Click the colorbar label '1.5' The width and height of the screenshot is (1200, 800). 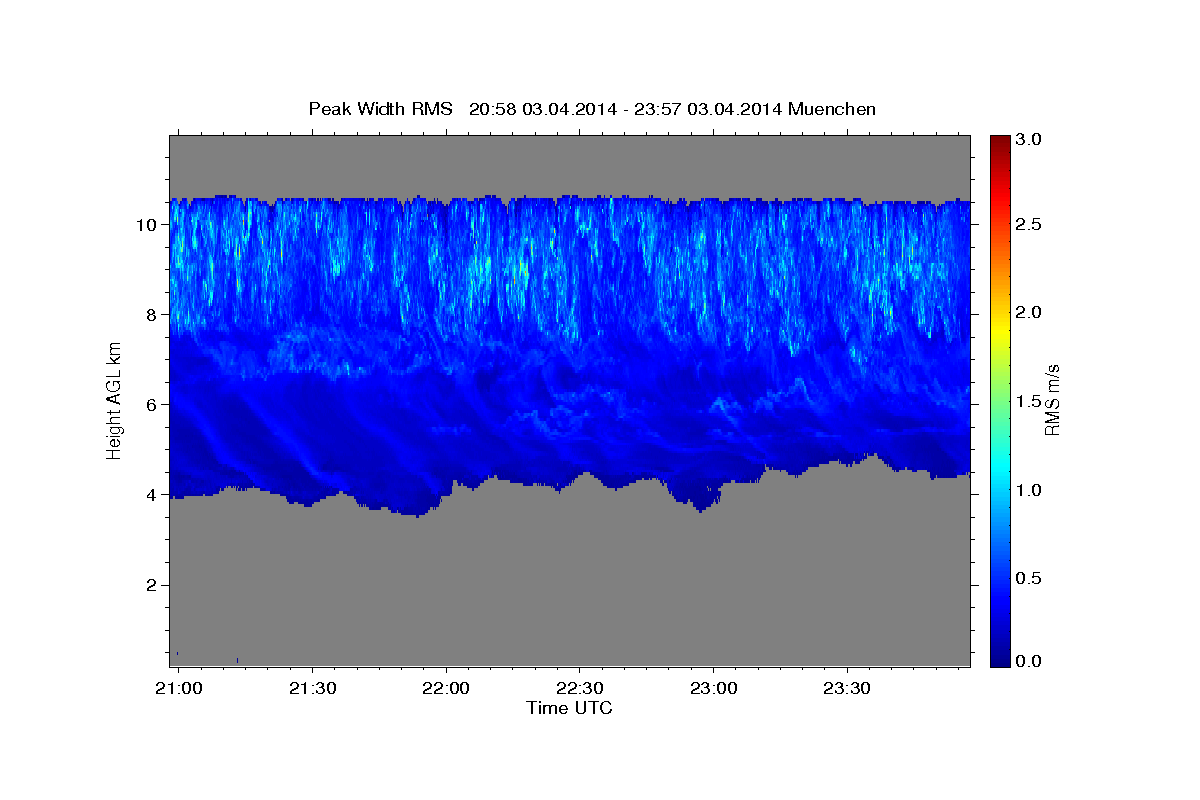(1029, 401)
